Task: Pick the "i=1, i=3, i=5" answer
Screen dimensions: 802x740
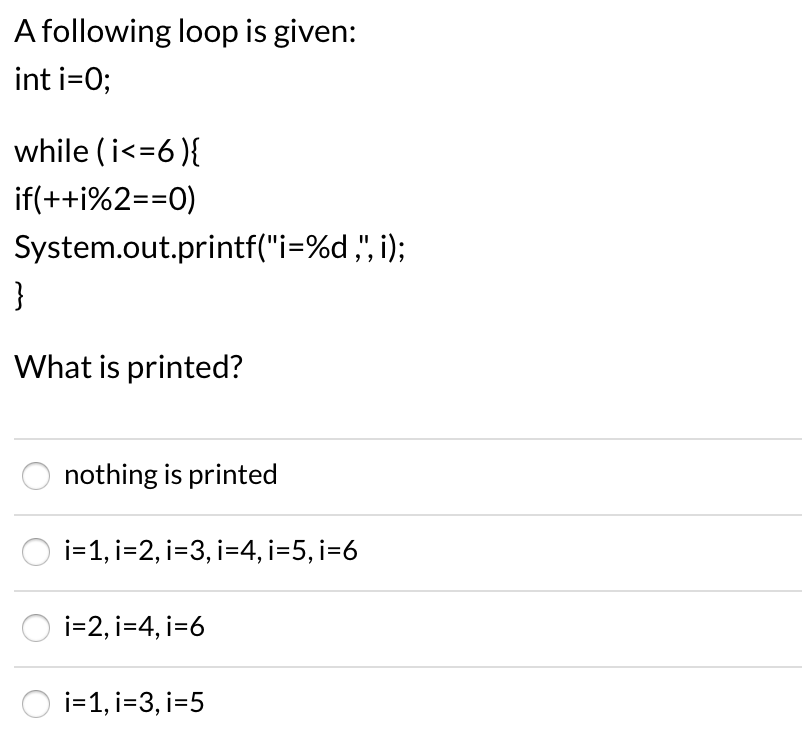Action: 36,704
